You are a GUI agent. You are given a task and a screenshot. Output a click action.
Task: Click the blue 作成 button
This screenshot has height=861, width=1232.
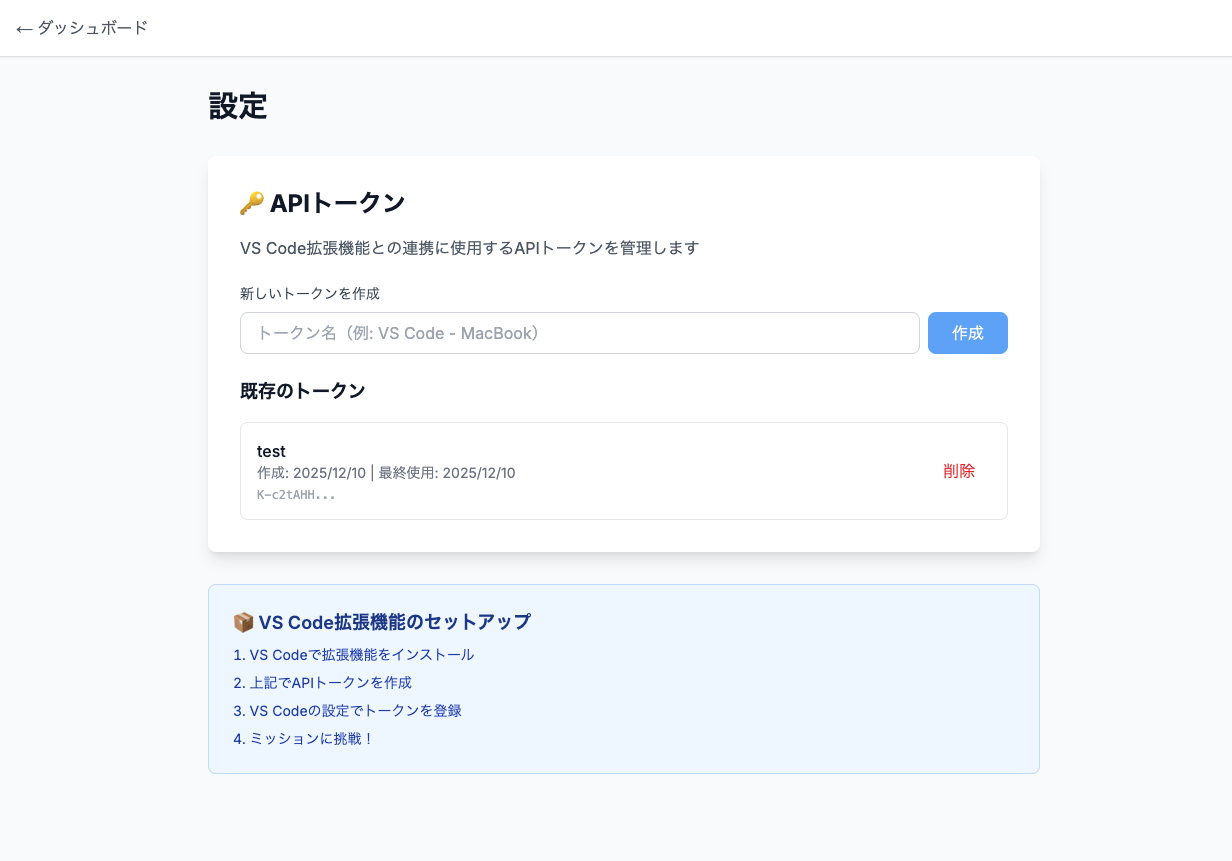click(968, 333)
